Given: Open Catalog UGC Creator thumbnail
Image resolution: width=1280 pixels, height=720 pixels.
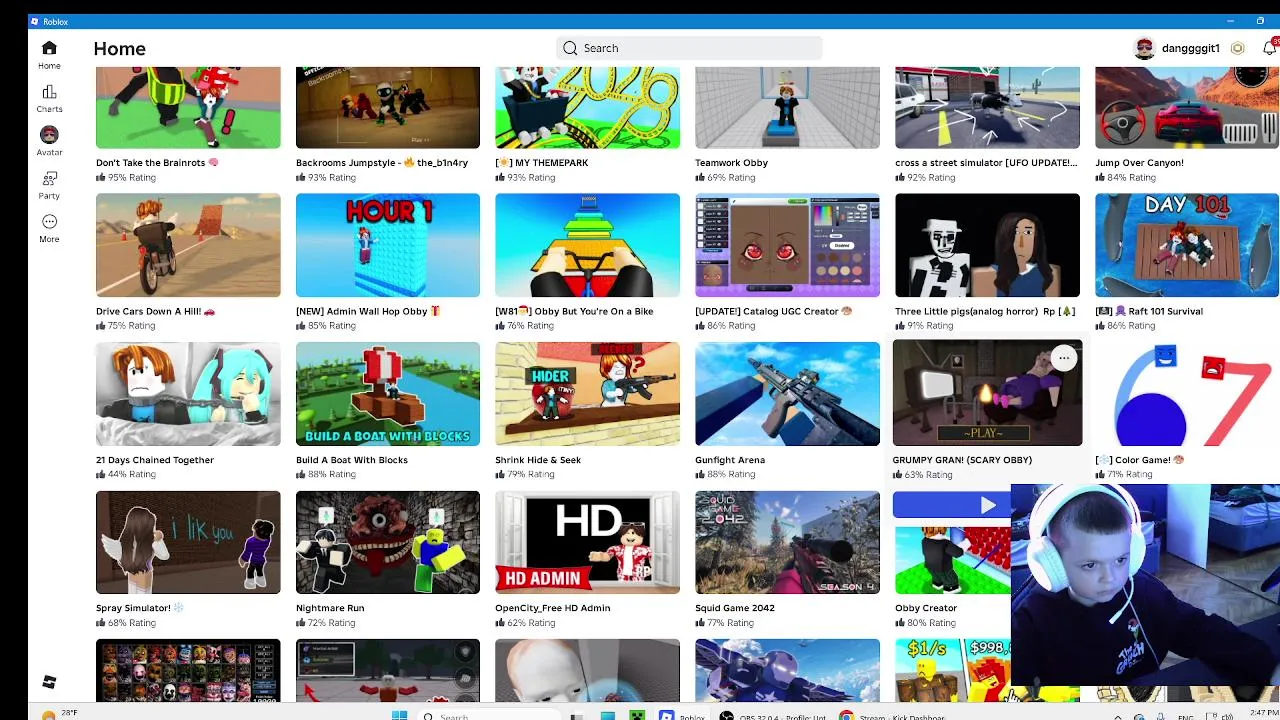Looking at the screenshot, I should coord(787,245).
